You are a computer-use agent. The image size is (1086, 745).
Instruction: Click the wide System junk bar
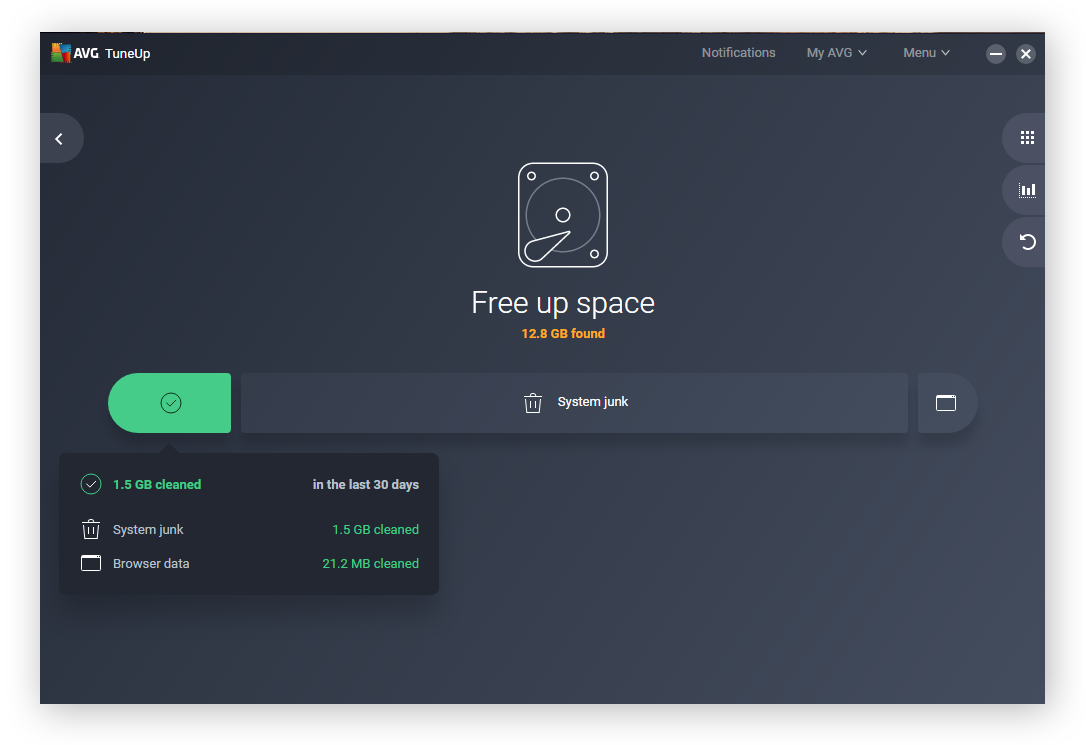[700, 403]
